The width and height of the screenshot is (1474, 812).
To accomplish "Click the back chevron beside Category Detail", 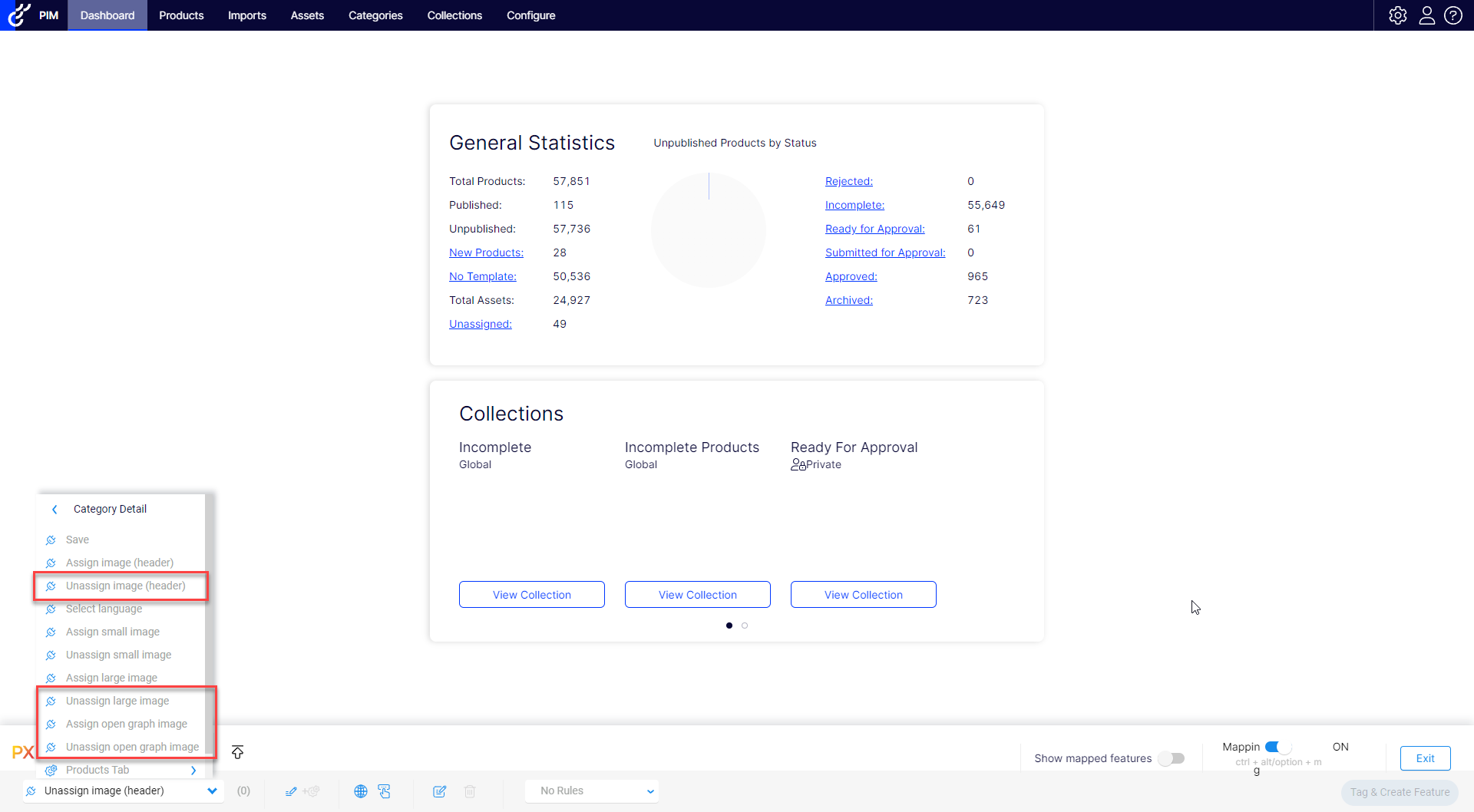I will (55, 510).
